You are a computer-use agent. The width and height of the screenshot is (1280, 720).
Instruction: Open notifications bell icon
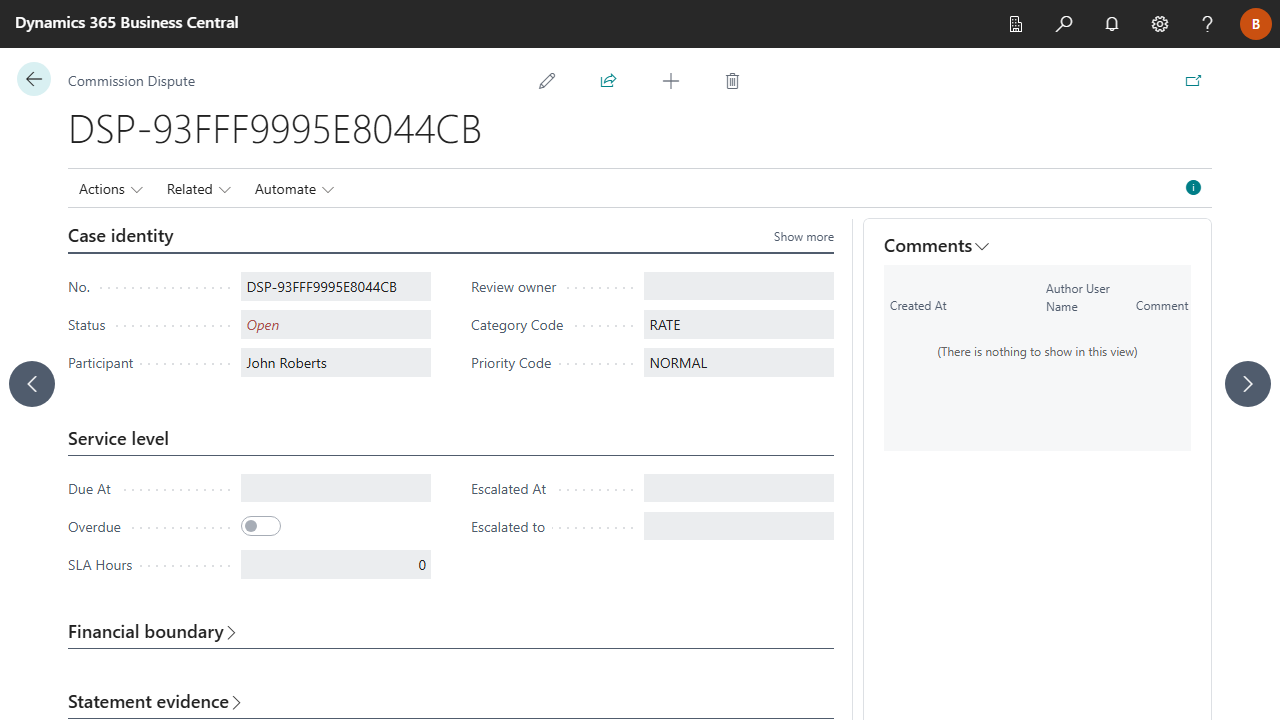[1112, 24]
